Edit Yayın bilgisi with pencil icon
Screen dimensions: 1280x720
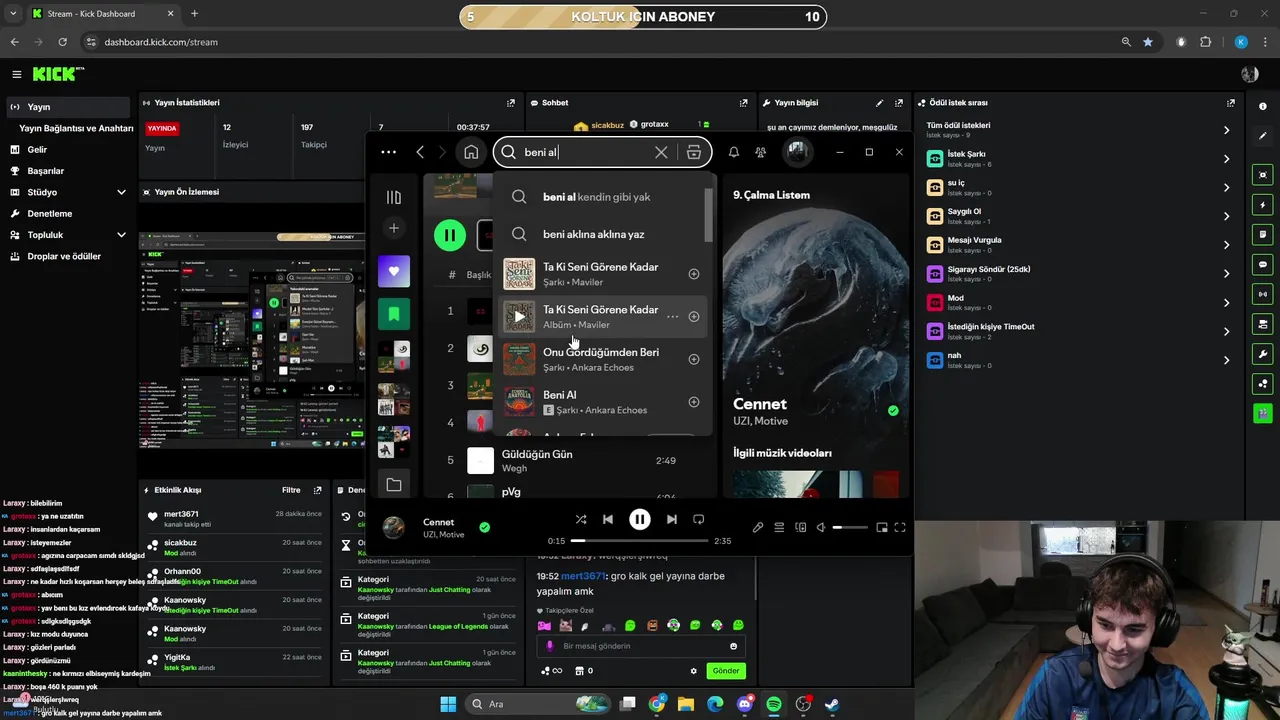(879, 102)
